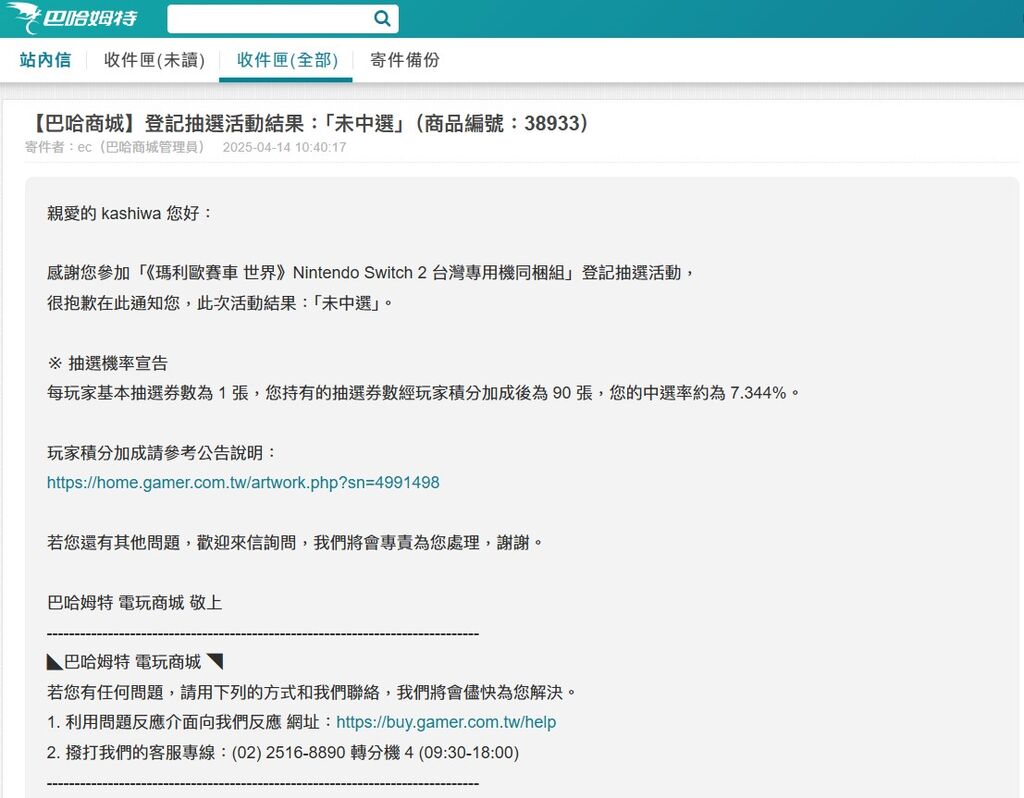Switch to 收件匣(未讀) tab
Image resolution: width=1024 pixels, height=798 pixels.
[x=154, y=60]
